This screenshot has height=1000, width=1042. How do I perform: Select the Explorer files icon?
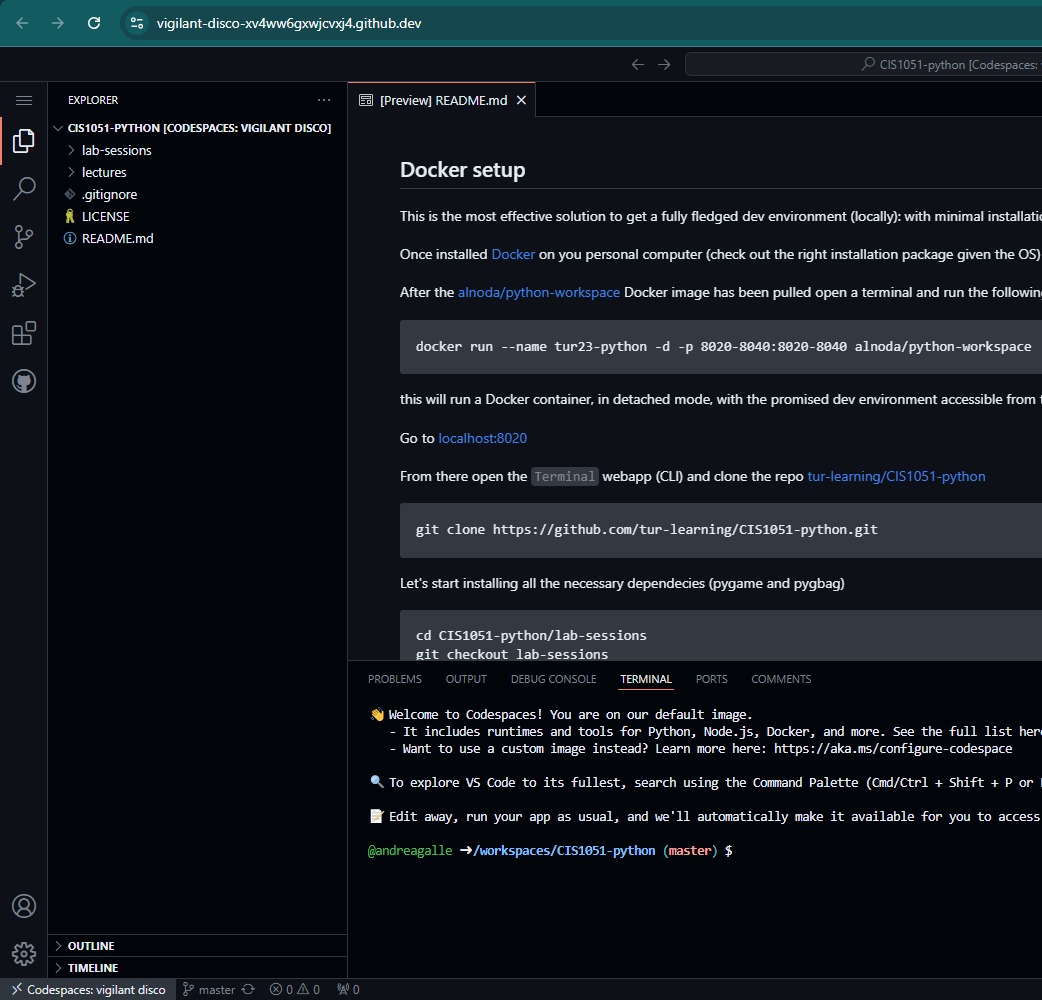point(24,141)
